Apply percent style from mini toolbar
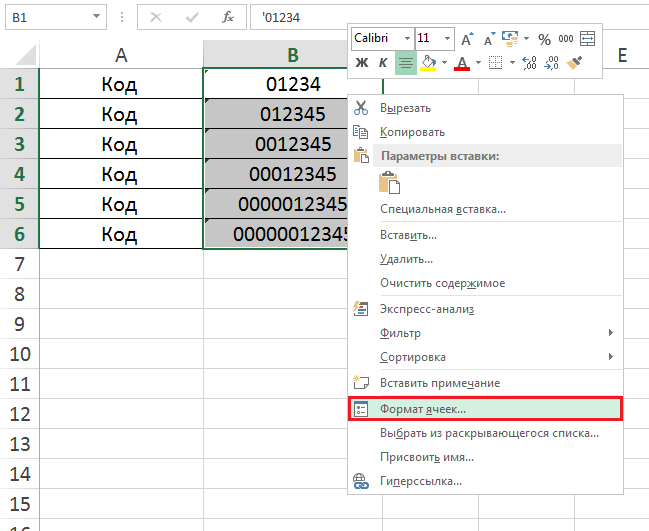 point(544,39)
